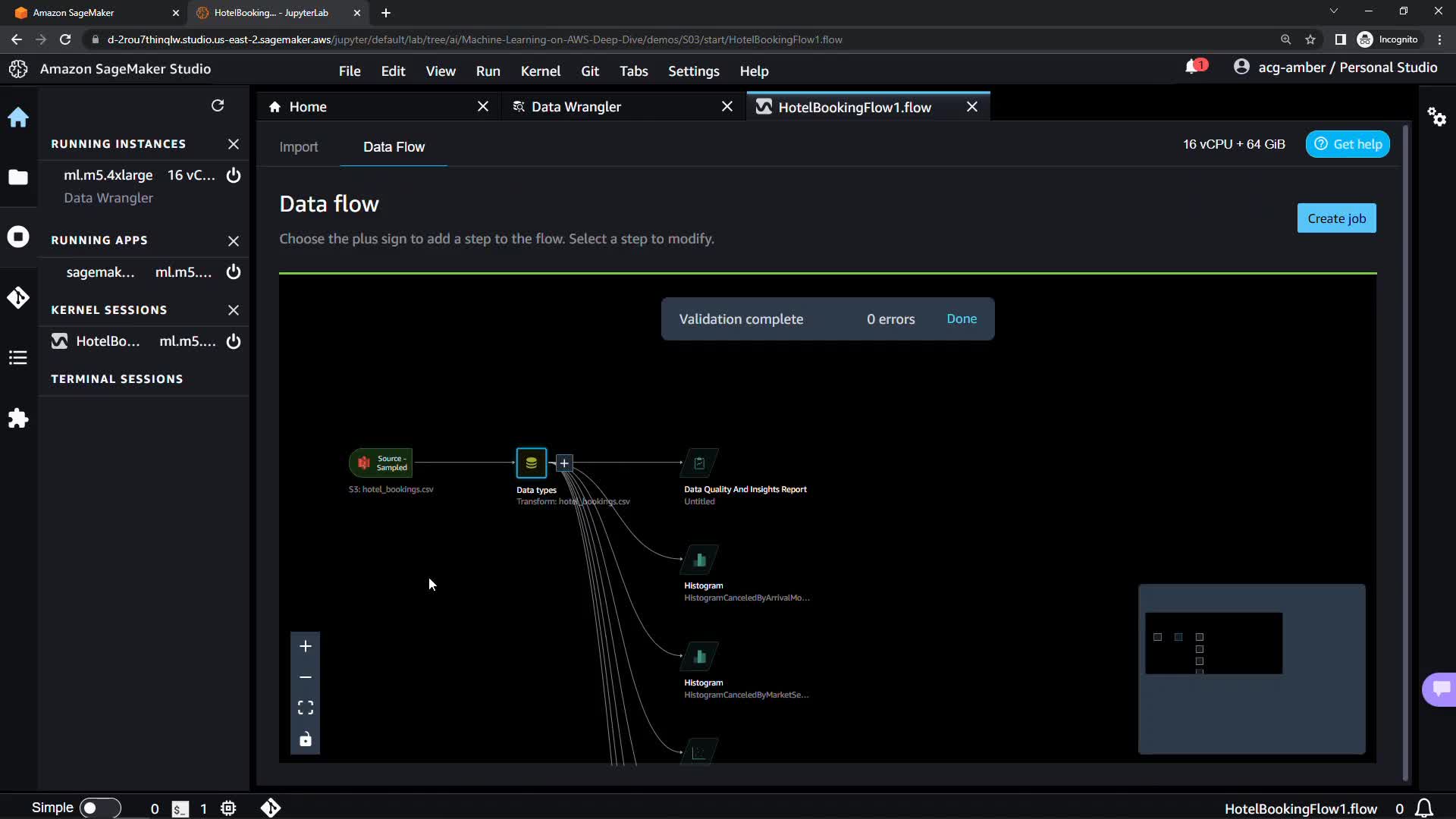The image size is (1456, 819).
Task: Switch to the Import tab
Action: pos(298,147)
